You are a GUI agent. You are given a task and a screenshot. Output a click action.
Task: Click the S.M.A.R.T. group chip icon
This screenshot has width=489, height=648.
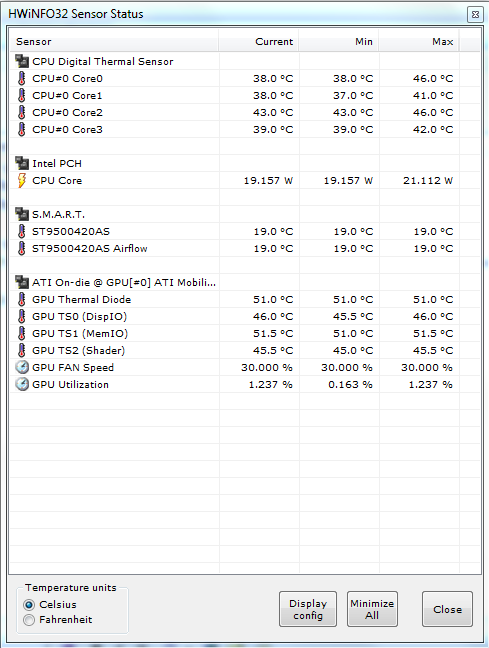click(22, 214)
